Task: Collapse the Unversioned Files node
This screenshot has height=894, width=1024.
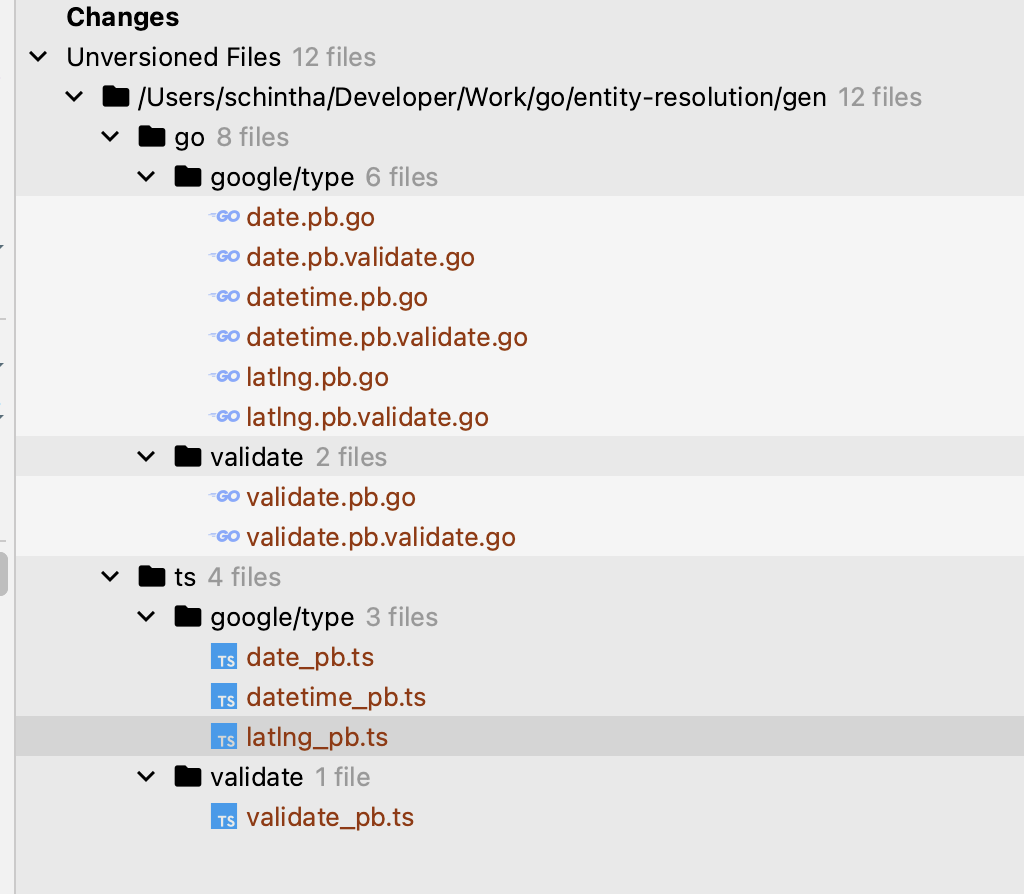Action: point(37,57)
